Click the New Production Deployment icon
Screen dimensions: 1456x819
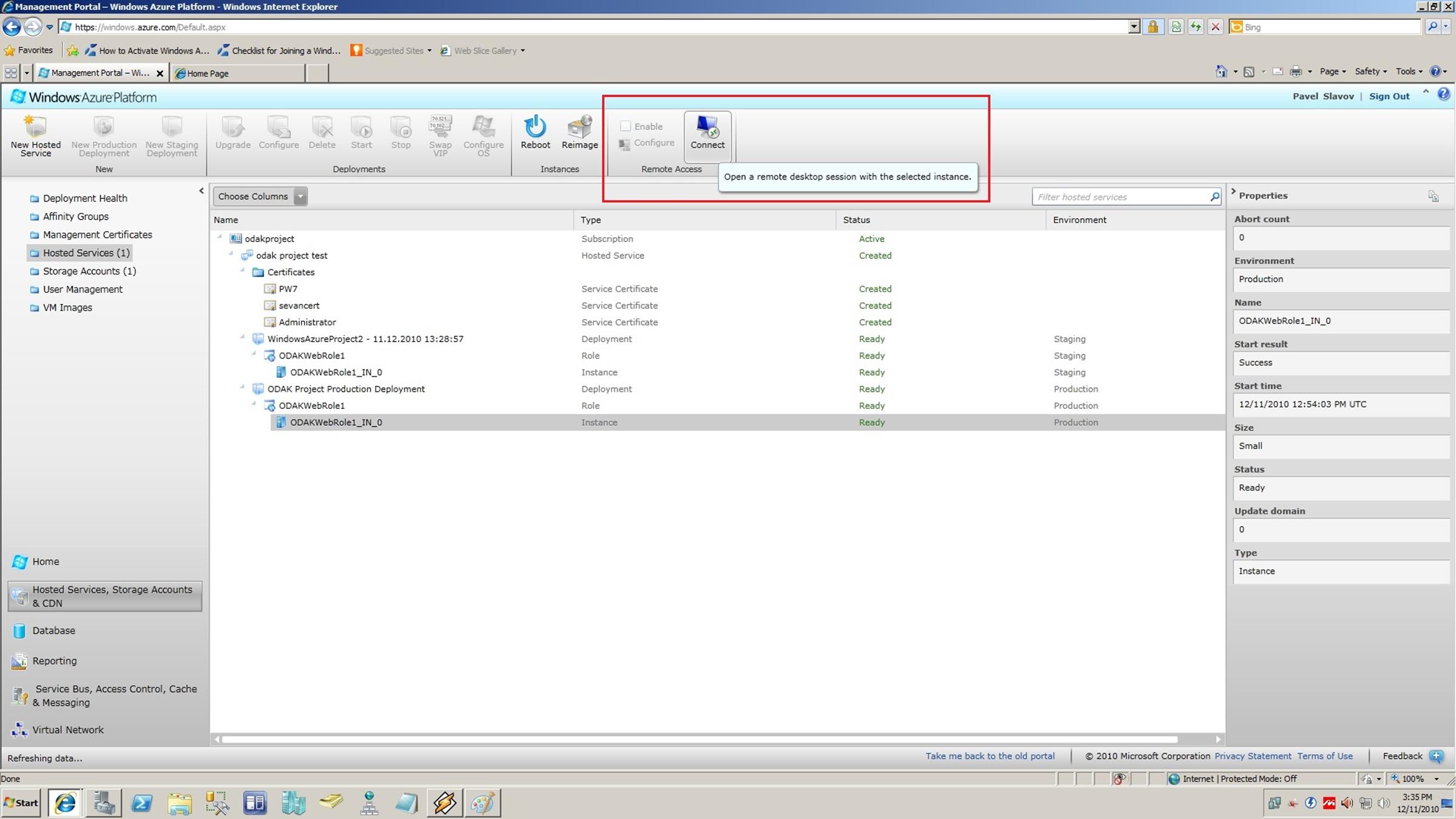tap(104, 126)
